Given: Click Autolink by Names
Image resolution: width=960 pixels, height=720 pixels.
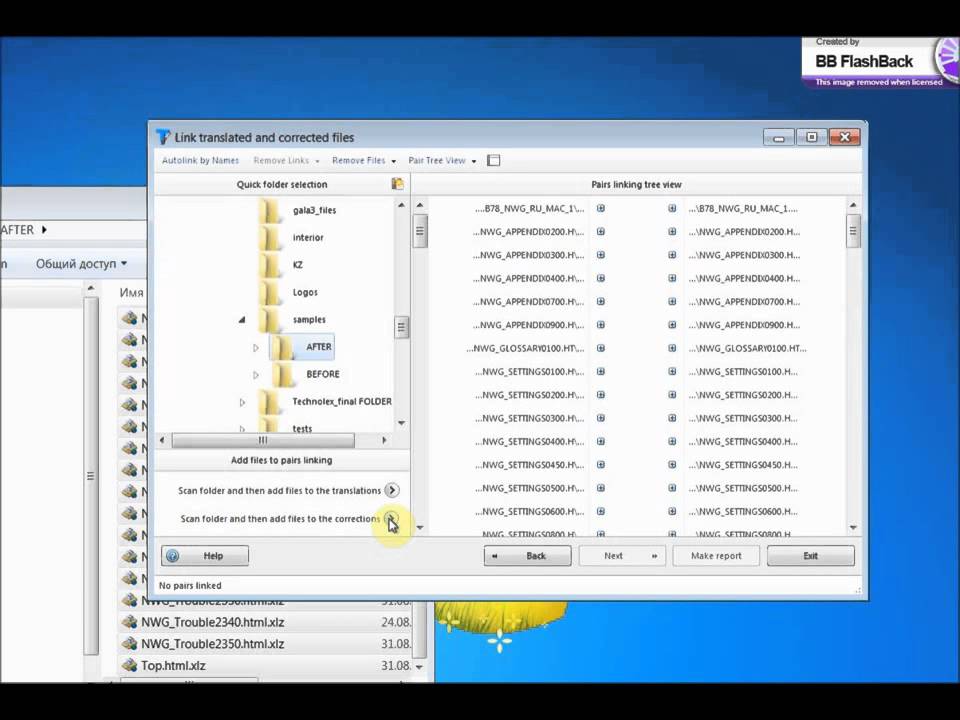Looking at the screenshot, I should 200,160.
